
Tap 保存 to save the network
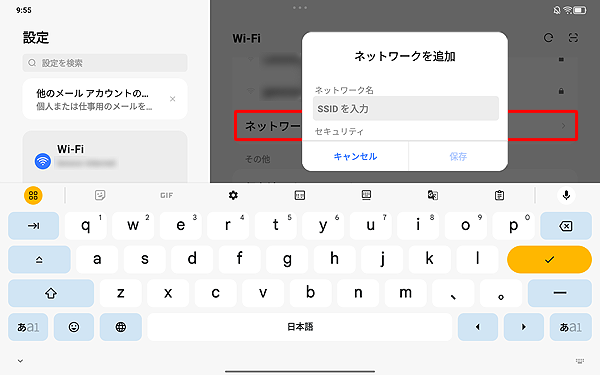[458, 157]
